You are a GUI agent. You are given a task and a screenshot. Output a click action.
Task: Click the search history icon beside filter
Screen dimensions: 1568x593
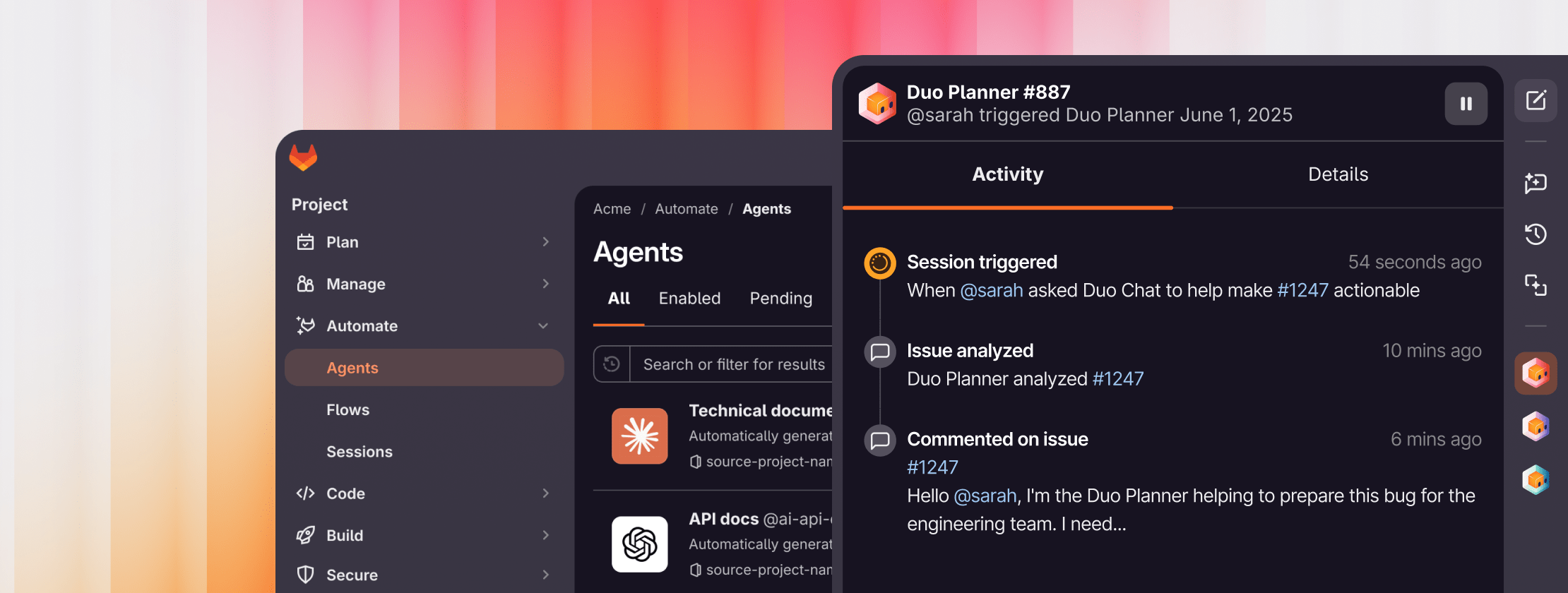click(x=612, y=364)
